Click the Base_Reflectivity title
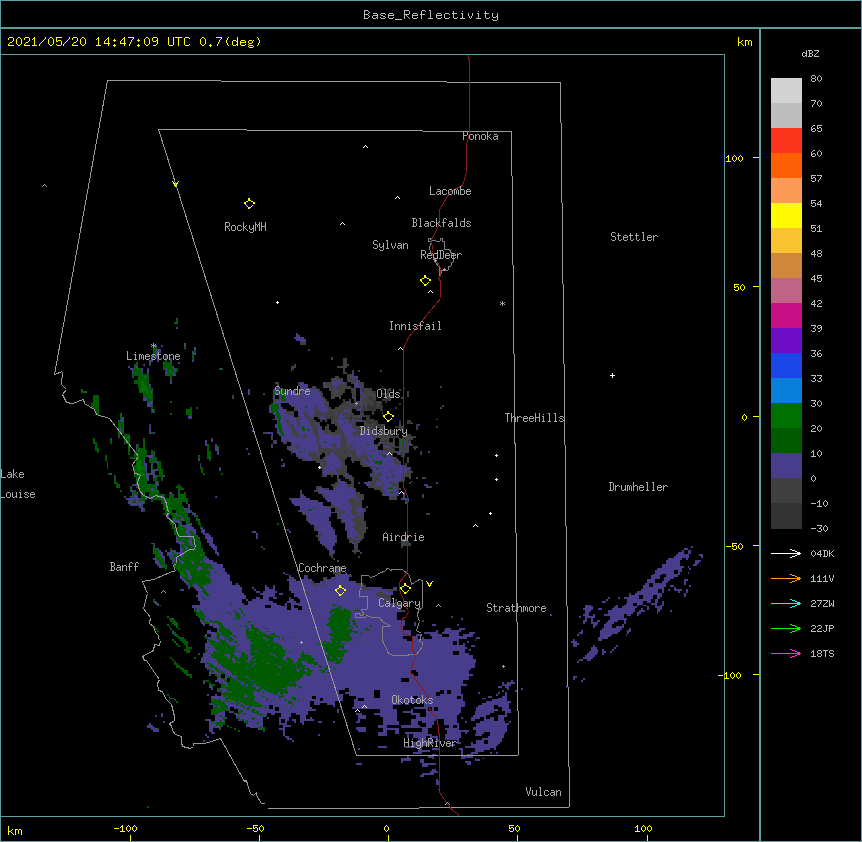This screenshot has height=842, width=862. click(431, 15)
